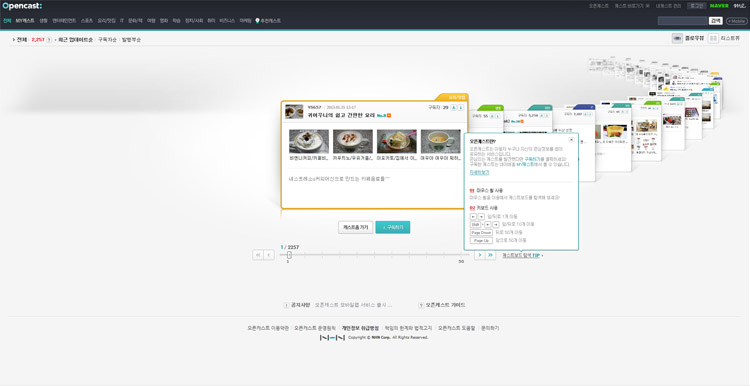Click the orange RSS icon beside title
This screenshot has height=386, width=750.
389,115
